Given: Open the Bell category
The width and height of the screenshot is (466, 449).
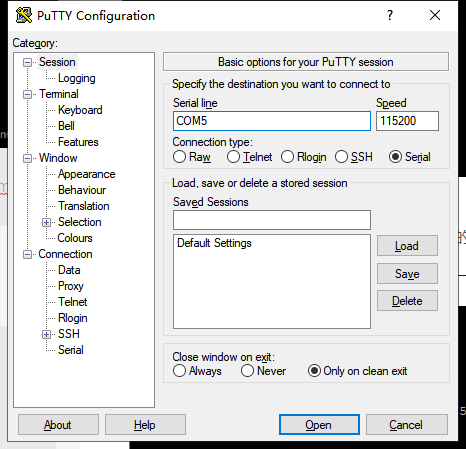Looking at the screenshot, I should [x=66, y=126].
